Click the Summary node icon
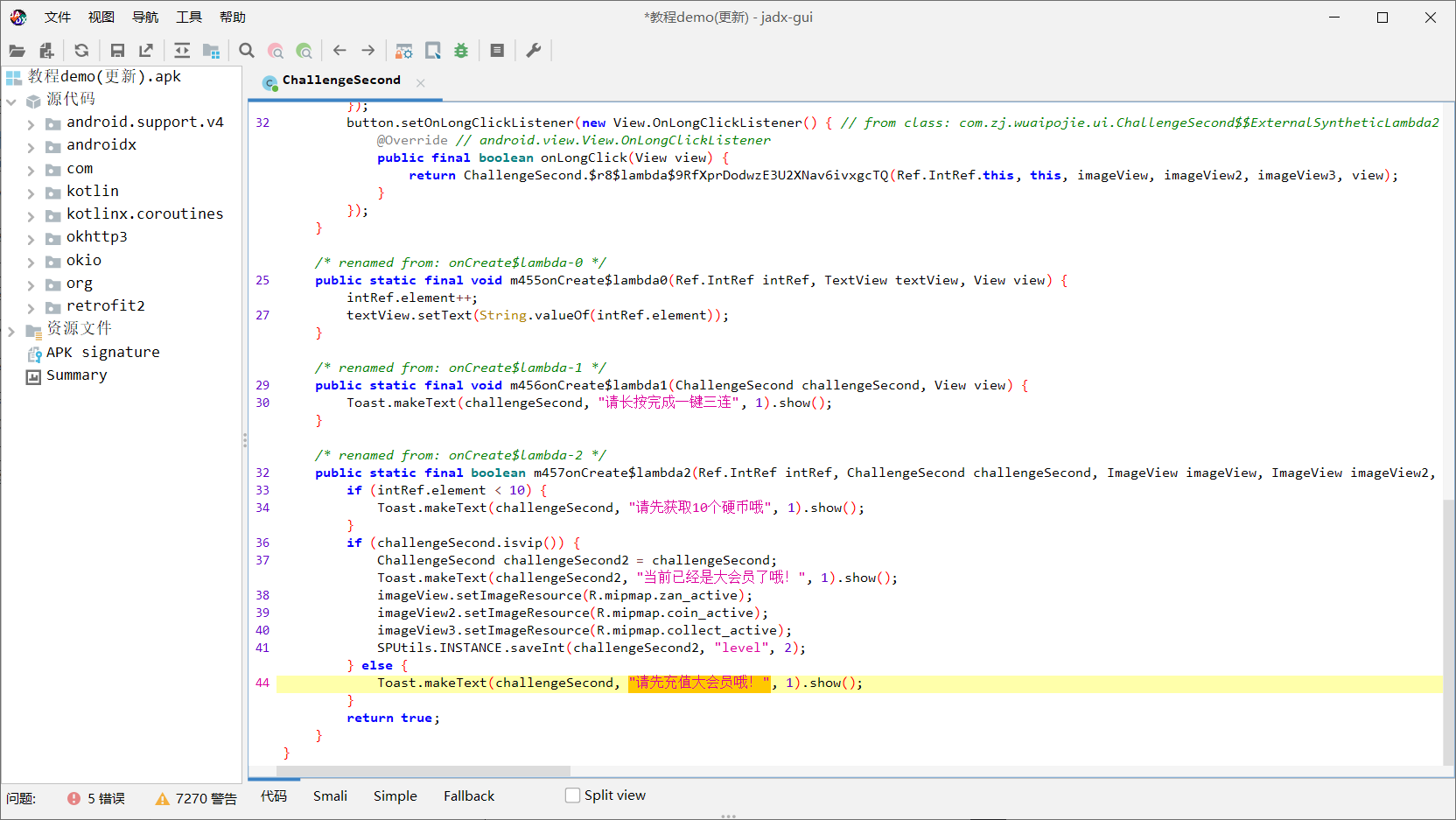The width and height of the screenshot is (1456, 820). click(x=33, y=376)
